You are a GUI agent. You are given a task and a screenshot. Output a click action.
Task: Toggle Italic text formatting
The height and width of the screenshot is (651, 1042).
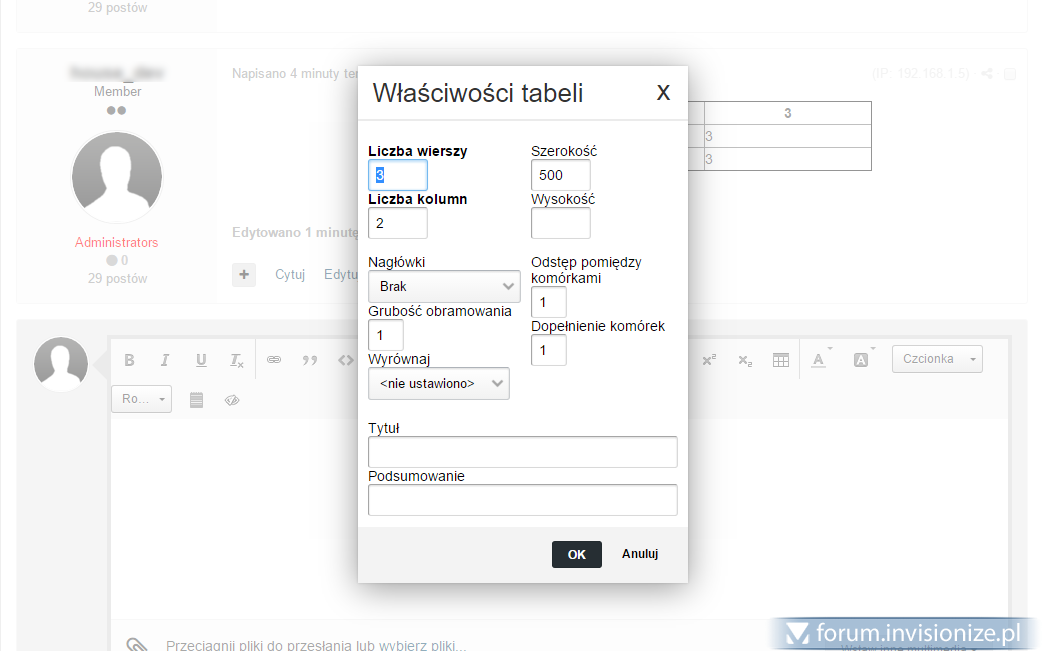(165, 360)
